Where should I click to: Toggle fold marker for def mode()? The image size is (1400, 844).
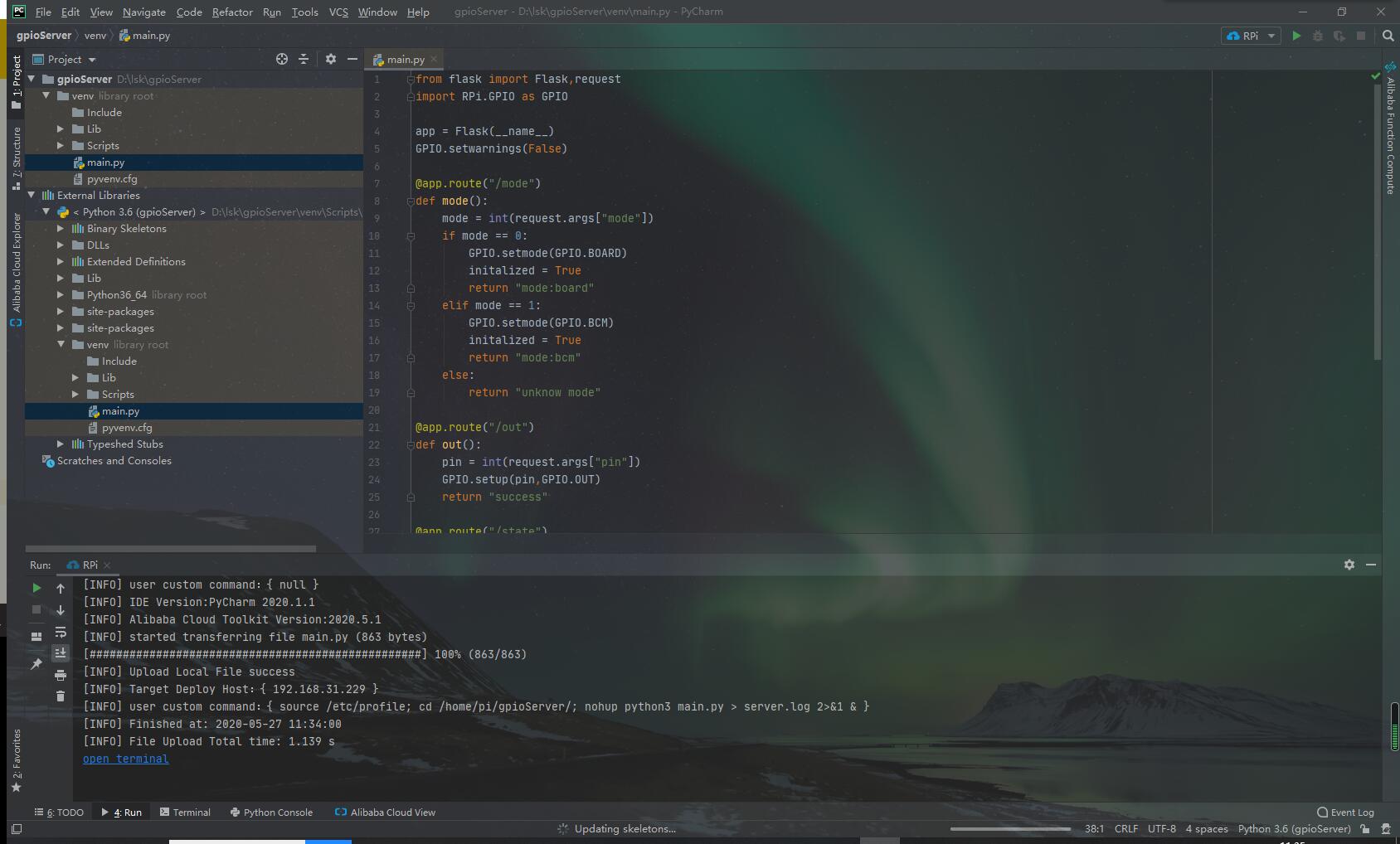tap(411, 201)
